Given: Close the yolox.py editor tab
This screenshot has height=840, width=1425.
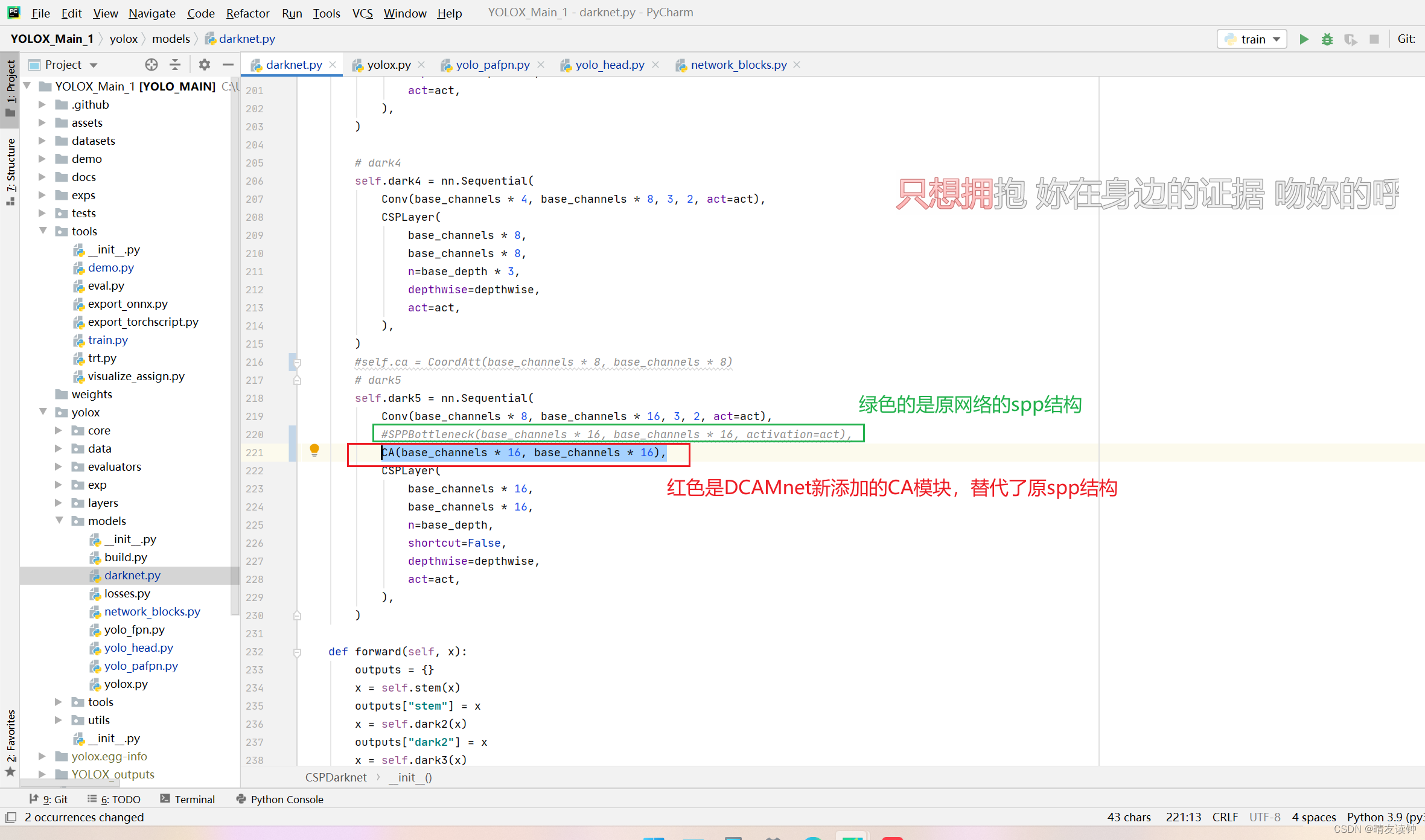Looking at the screenshot, I should [x=421, y=65].
